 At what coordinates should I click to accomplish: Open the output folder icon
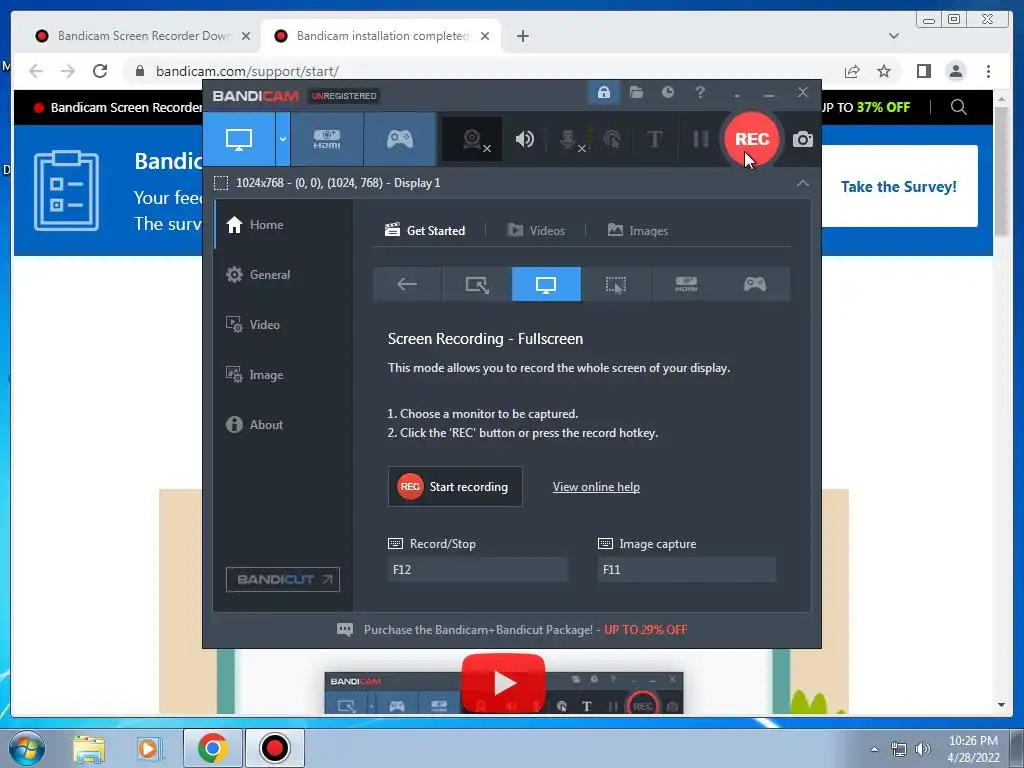point(636,92)
